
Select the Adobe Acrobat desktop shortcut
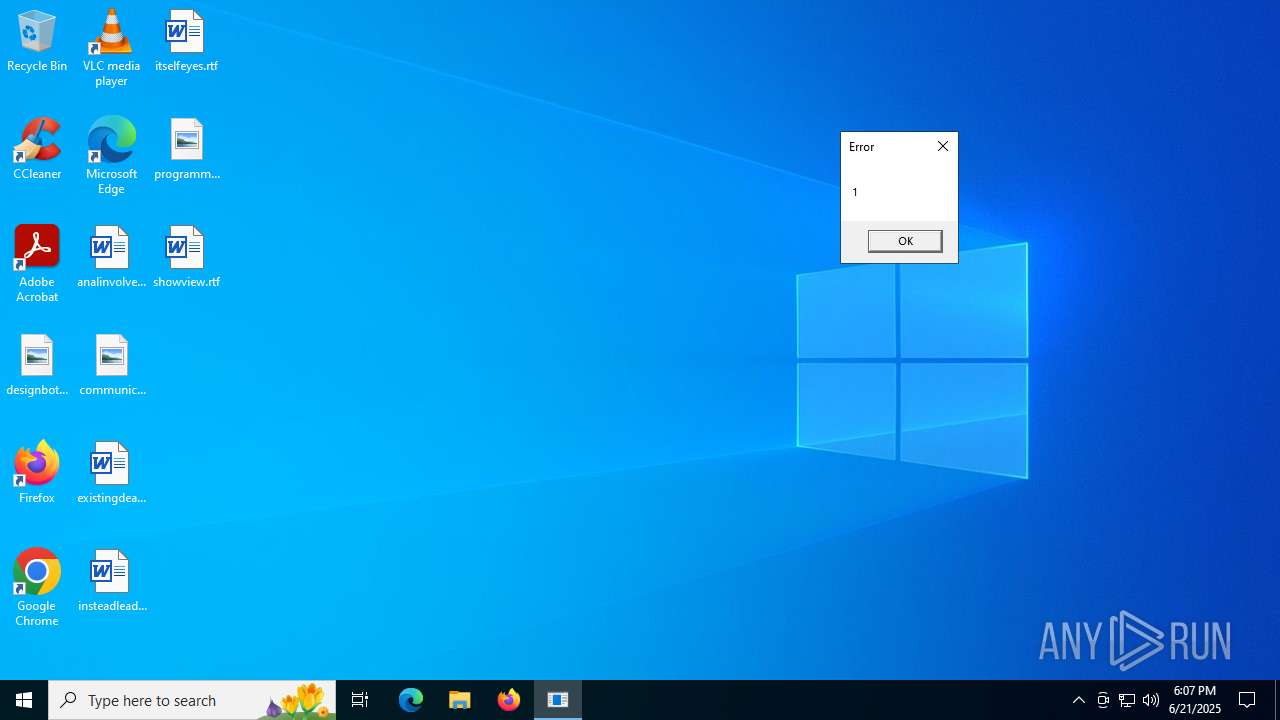pos(37,264)
